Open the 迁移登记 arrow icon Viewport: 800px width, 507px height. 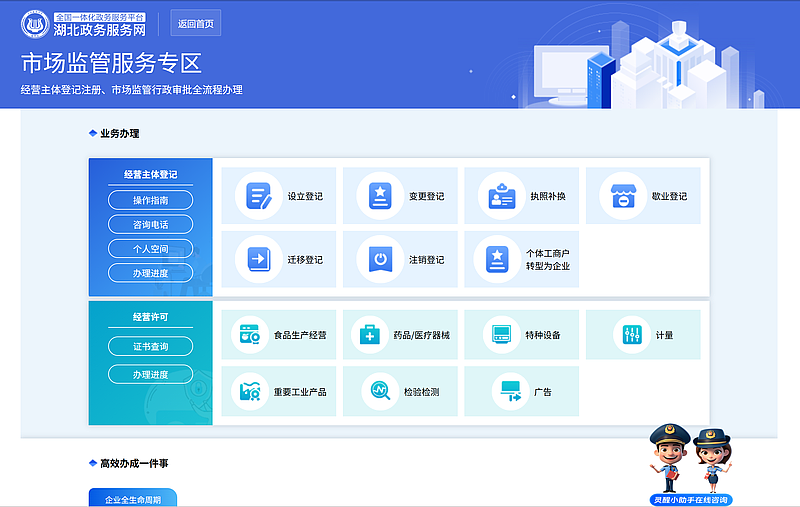point(259,260)
